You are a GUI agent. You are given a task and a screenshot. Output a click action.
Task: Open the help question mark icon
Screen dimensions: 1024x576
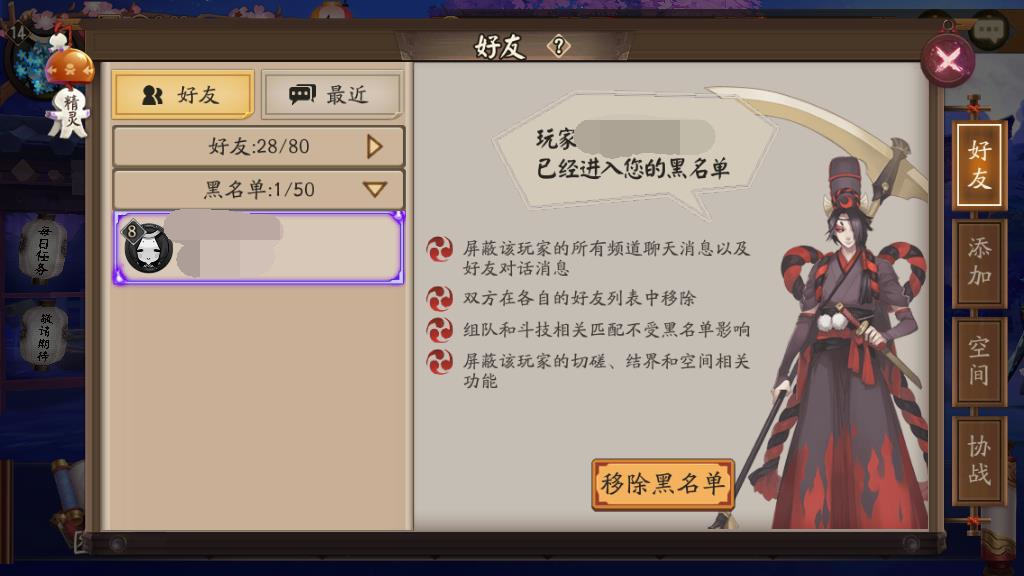558,46
